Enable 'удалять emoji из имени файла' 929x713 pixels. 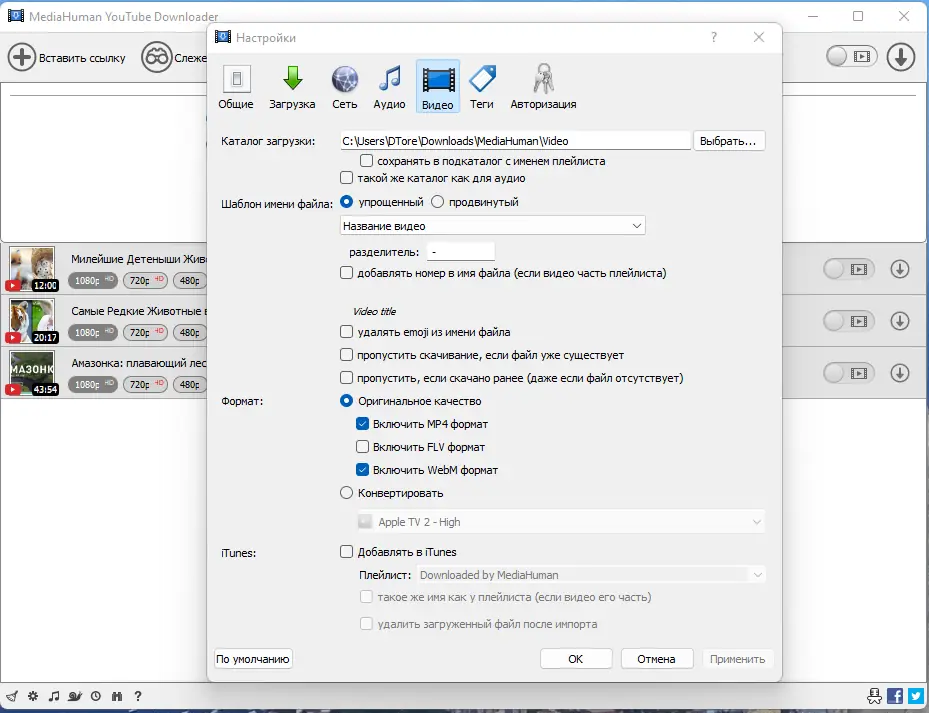coord(347,332)
